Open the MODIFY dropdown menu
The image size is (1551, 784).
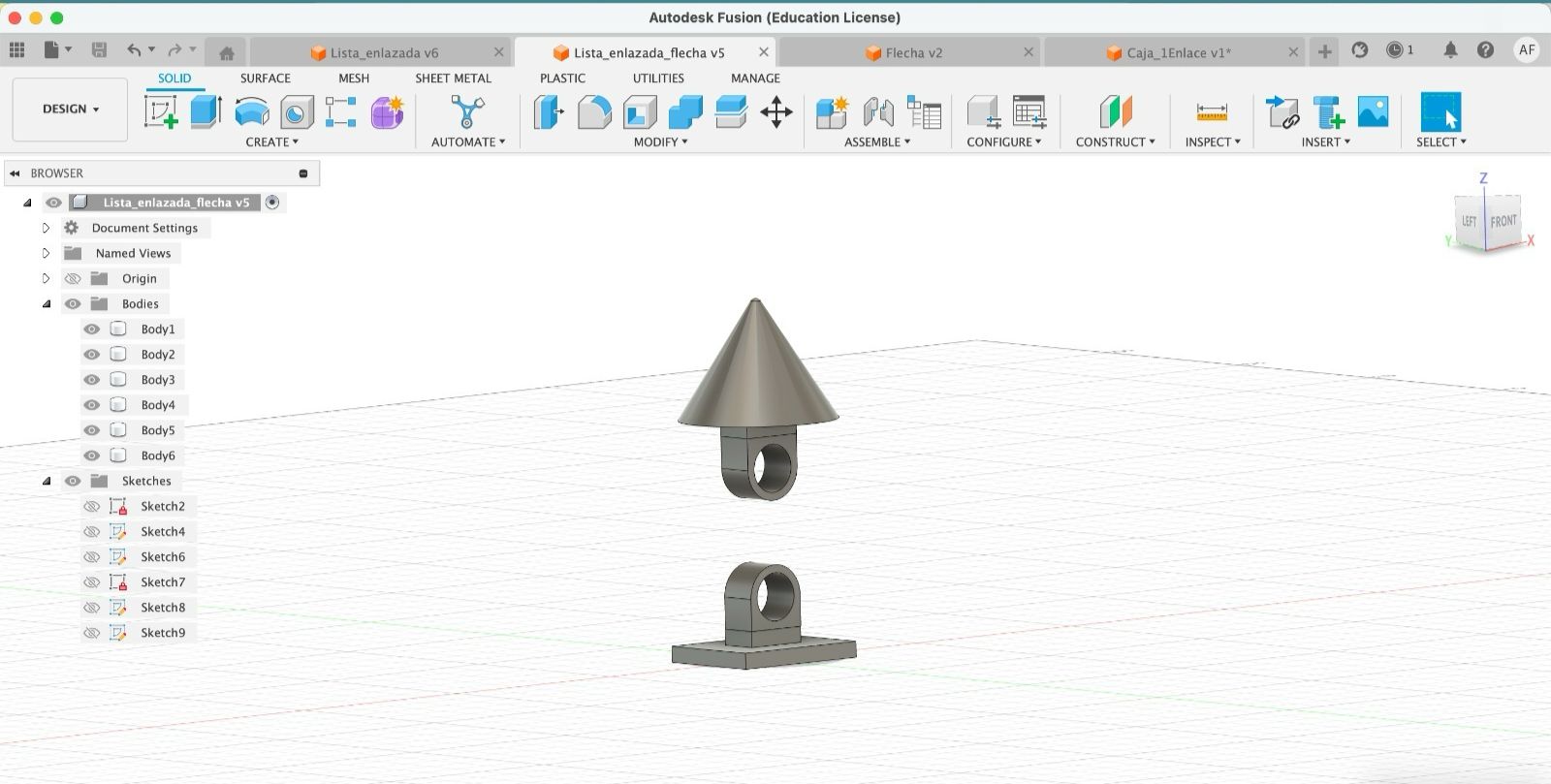661,141
